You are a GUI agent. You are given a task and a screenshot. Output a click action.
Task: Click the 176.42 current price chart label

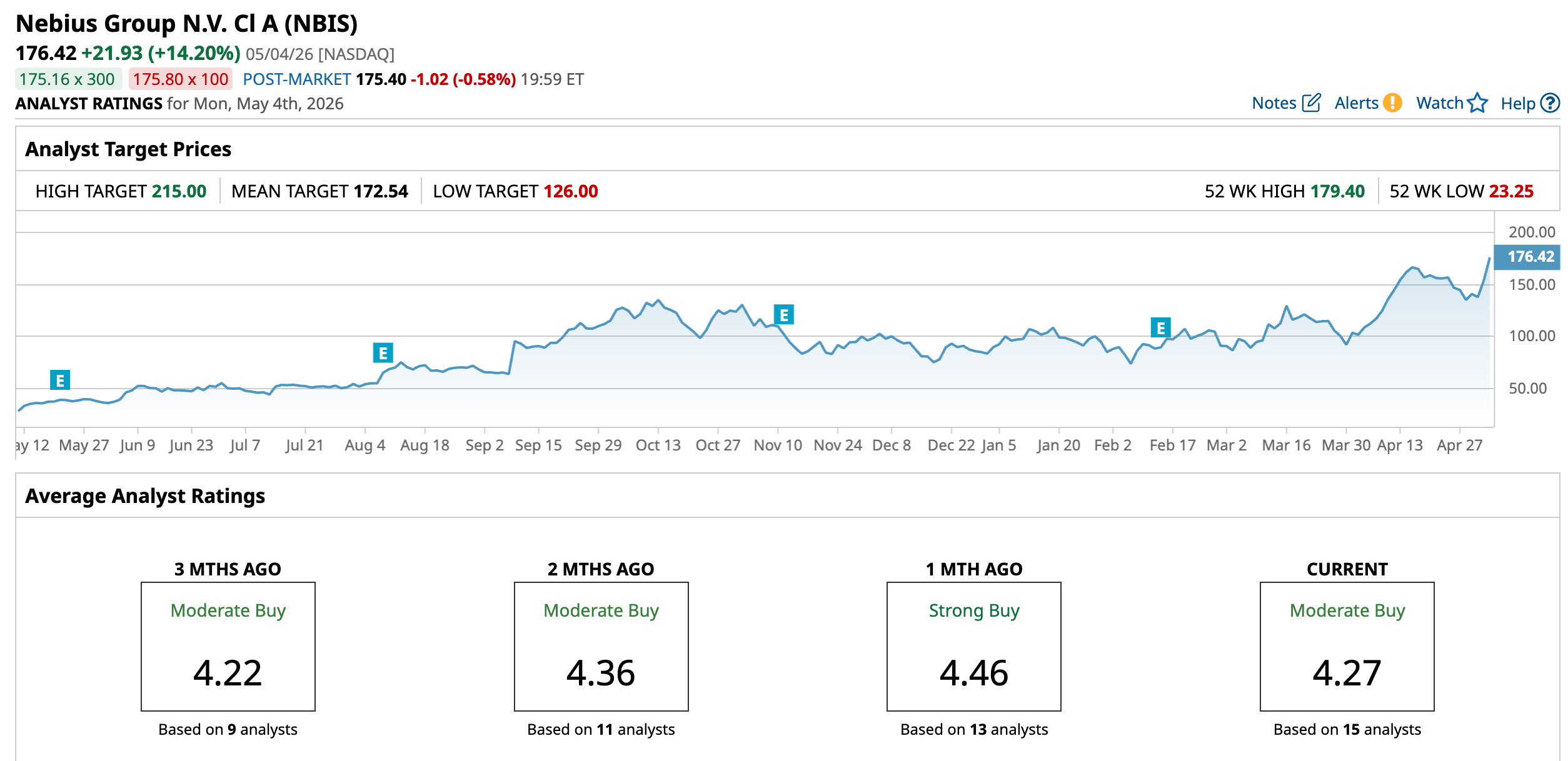(x=1527, y=257)
